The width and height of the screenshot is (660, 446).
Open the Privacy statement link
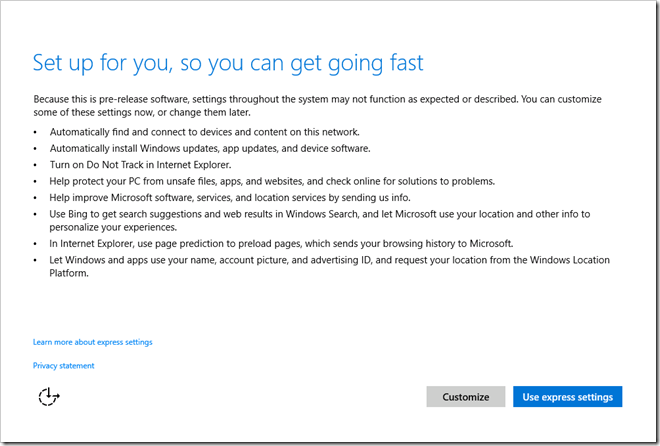pyautogui.click(x=63, y=366)
